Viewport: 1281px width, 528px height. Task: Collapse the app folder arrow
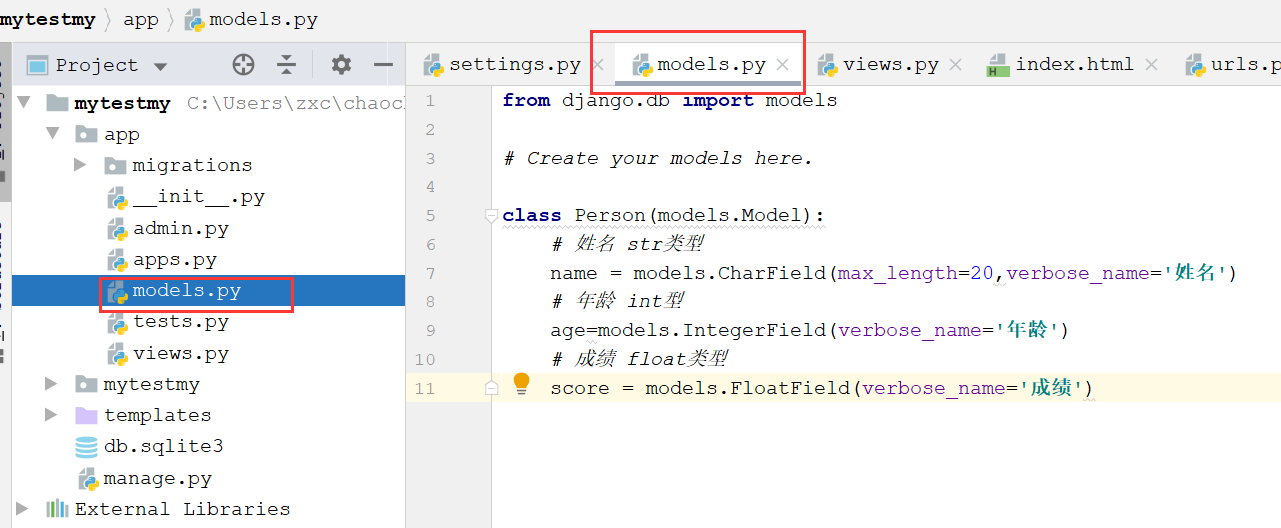(x=52, y=134)
